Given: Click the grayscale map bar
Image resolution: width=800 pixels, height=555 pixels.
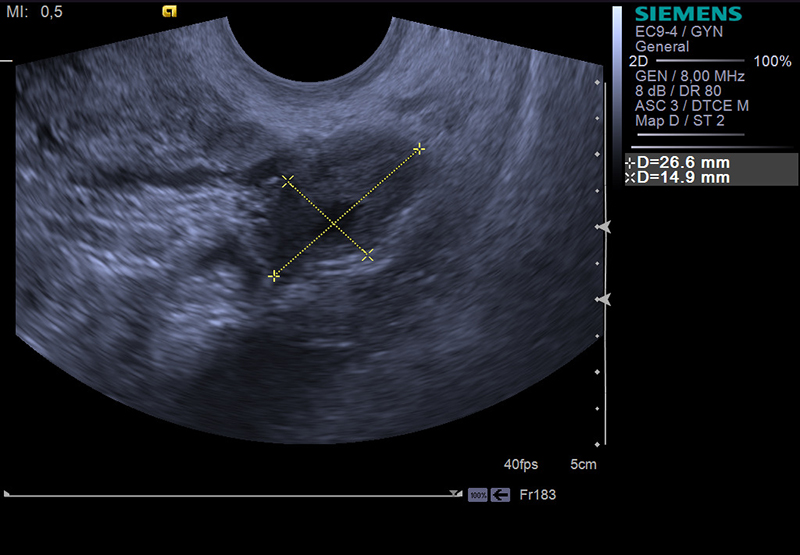Looking at the screenshot, I should [x=617, y=95].
